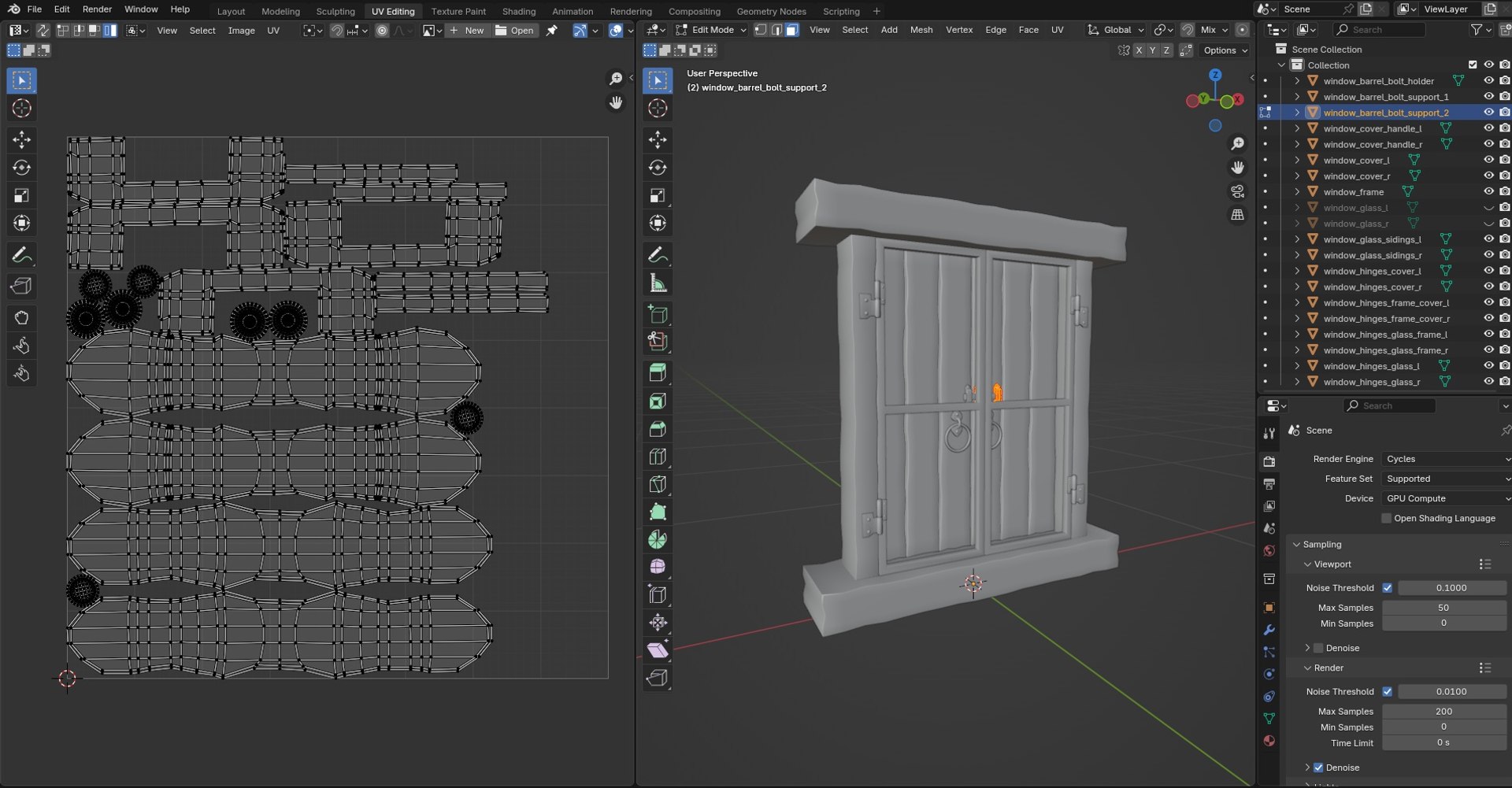1512x788 pixels.
Task: Open the Render properties tab
Action: click(1269, 461)
